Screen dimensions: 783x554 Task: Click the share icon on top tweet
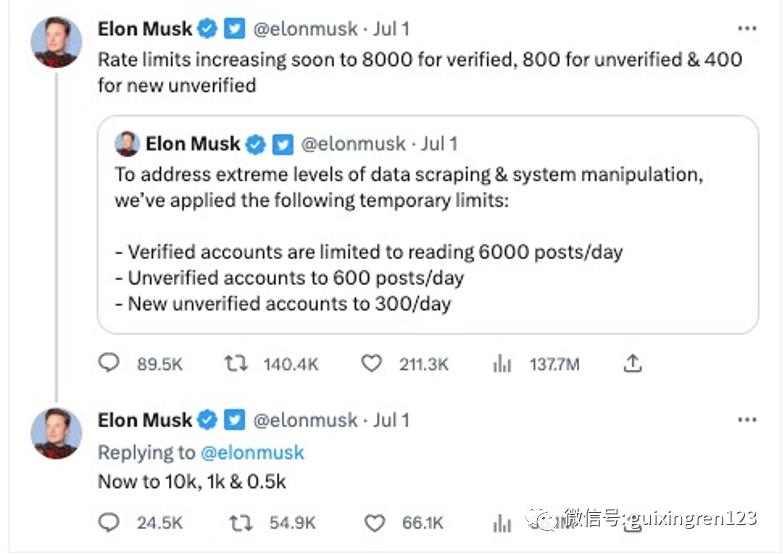point(632,365)
